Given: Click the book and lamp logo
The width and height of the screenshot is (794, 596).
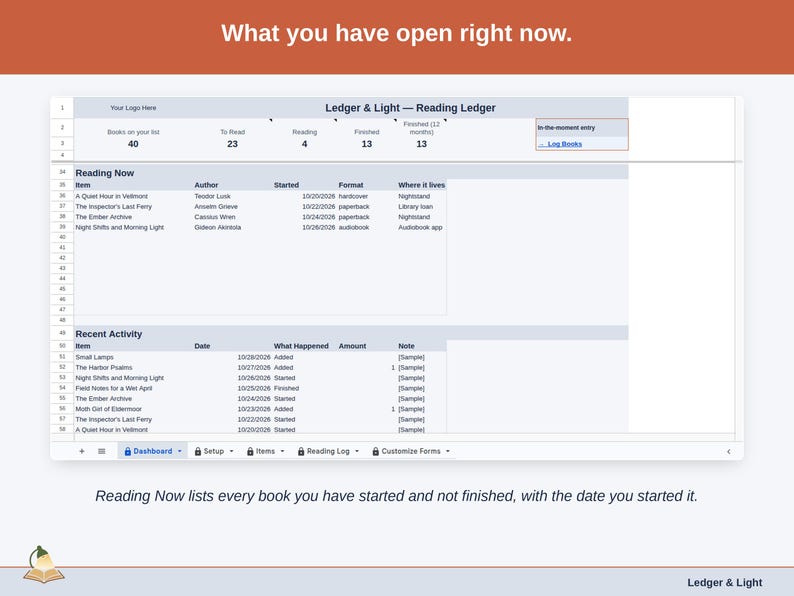Looking at the screenshot, I should pyautogui.click(x=44, y=565).
